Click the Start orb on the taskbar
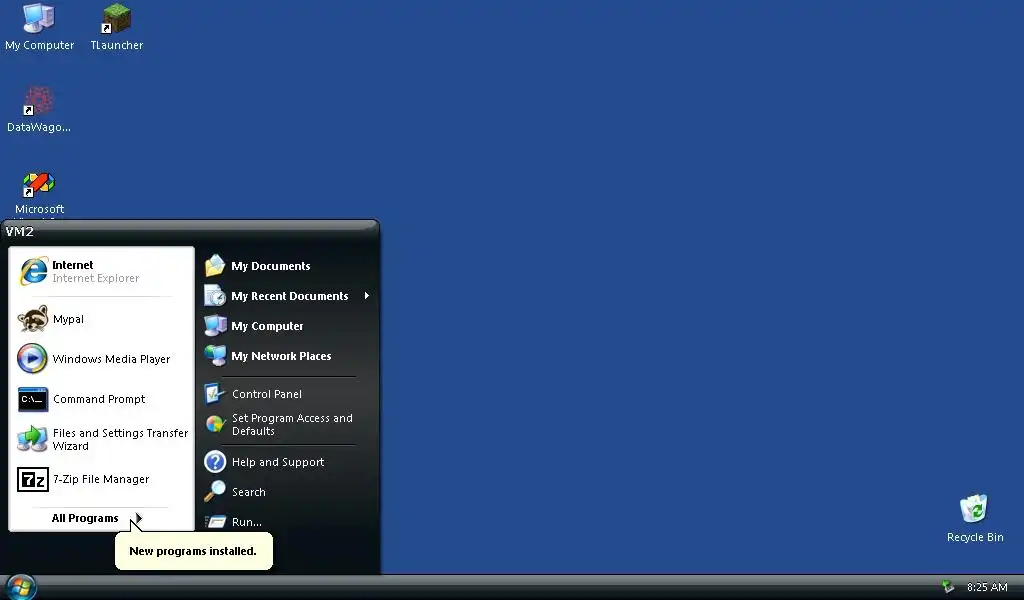The width and height of the screenshot is (1024, 600). tap(21, 587)
